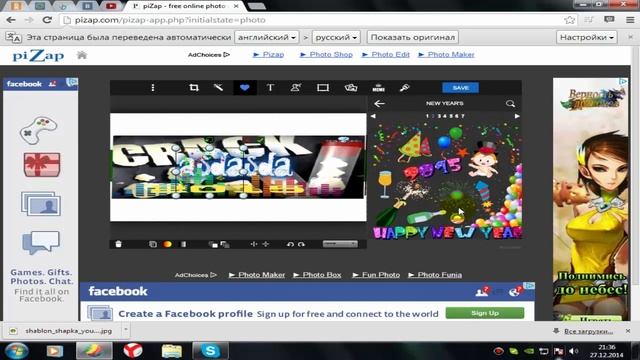
Task: Open the Pizap ad link
Action: tap(268, 55)
